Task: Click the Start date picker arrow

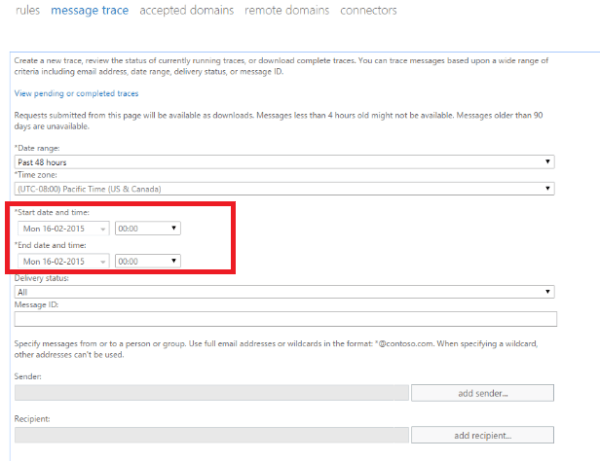Action: point(103,227)
